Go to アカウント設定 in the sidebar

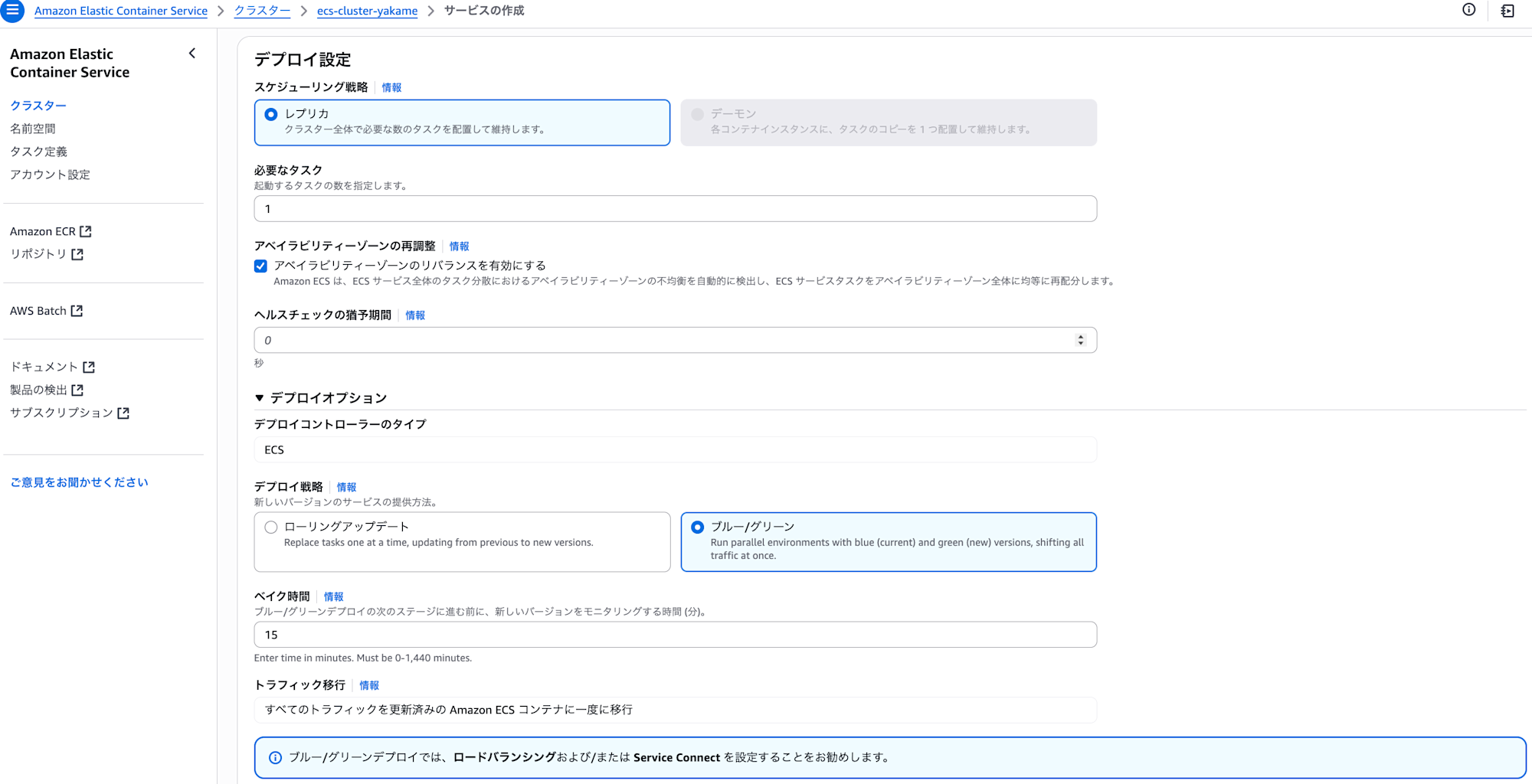(x=50, y=175)
